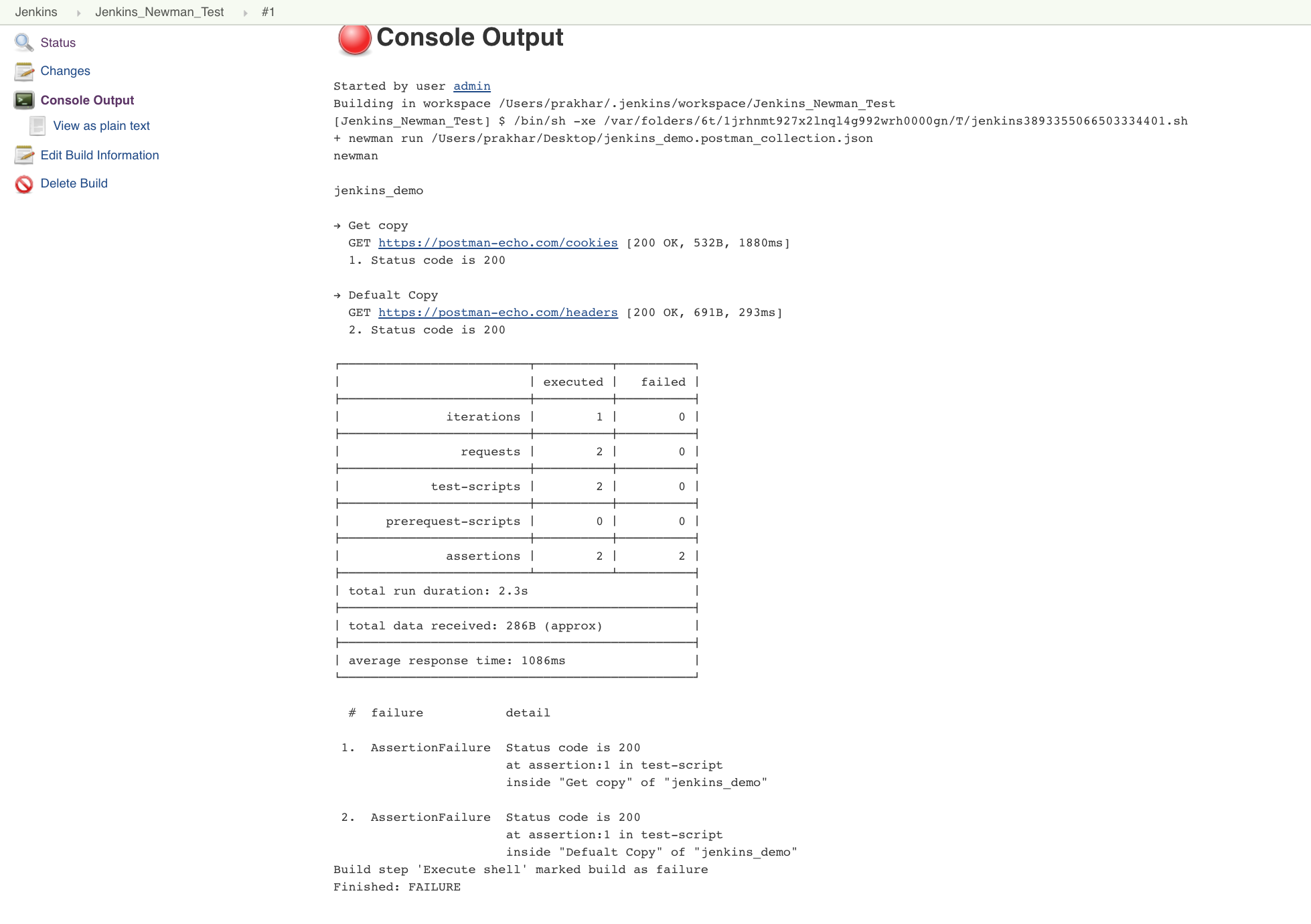The width and height of the screenshot is (1311, 924).
Task: Click the Console Output terminal icon
Action: coord(24,100)
